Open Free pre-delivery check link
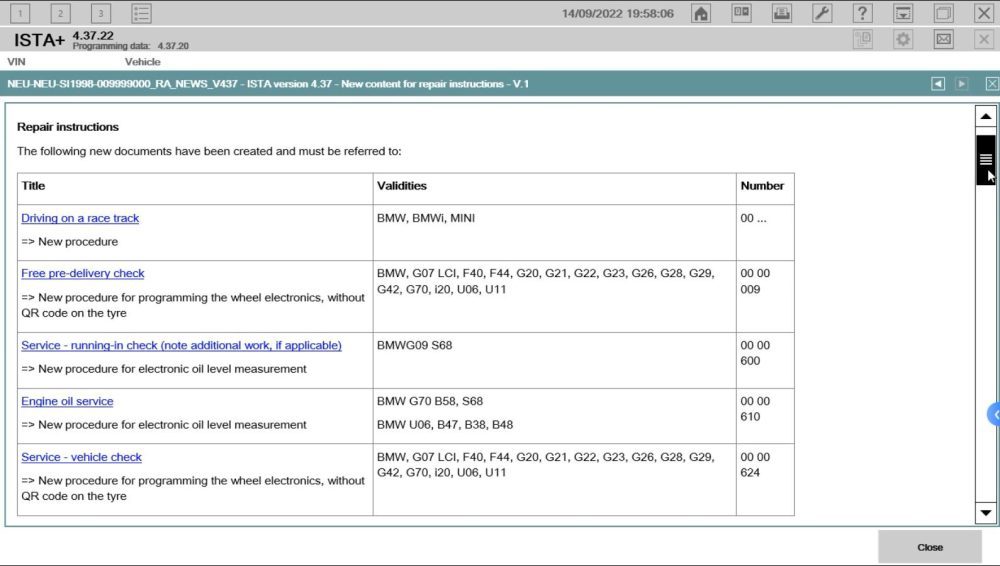The image size is (1000, 566). [x=82, y=273]
